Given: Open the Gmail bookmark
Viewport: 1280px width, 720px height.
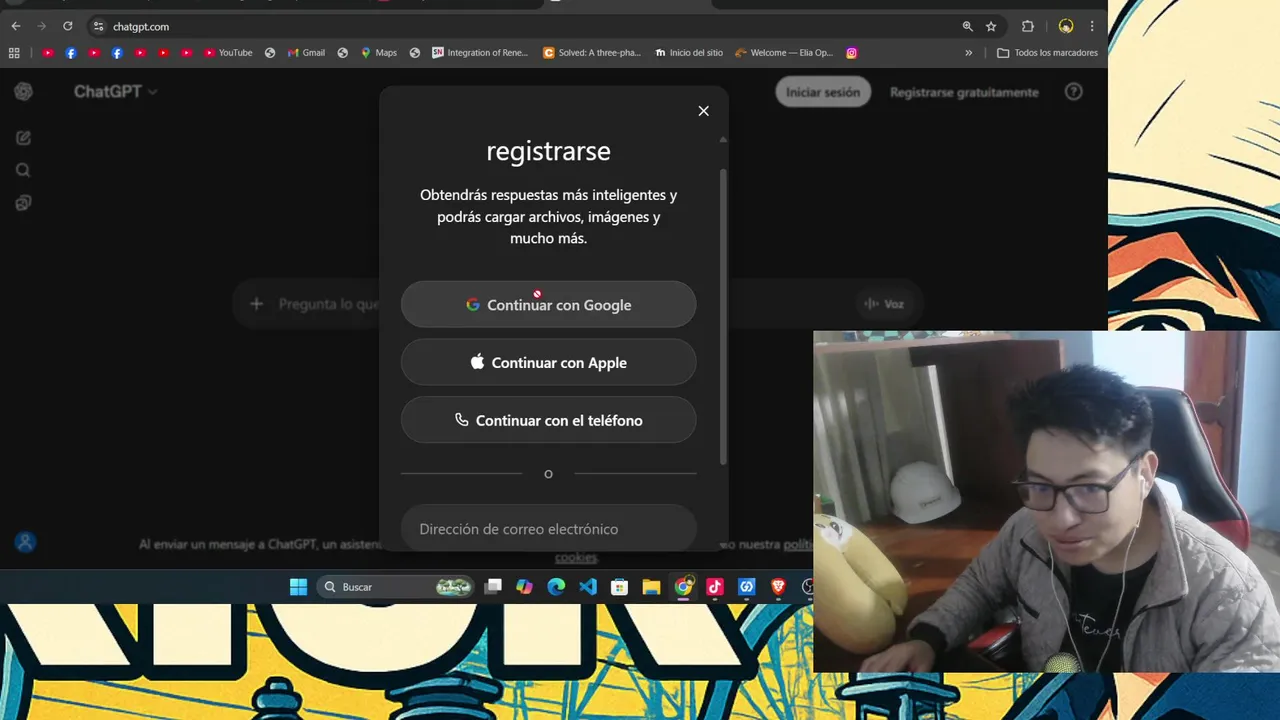Looking at the screenshot, I should (x=306, y=53).
